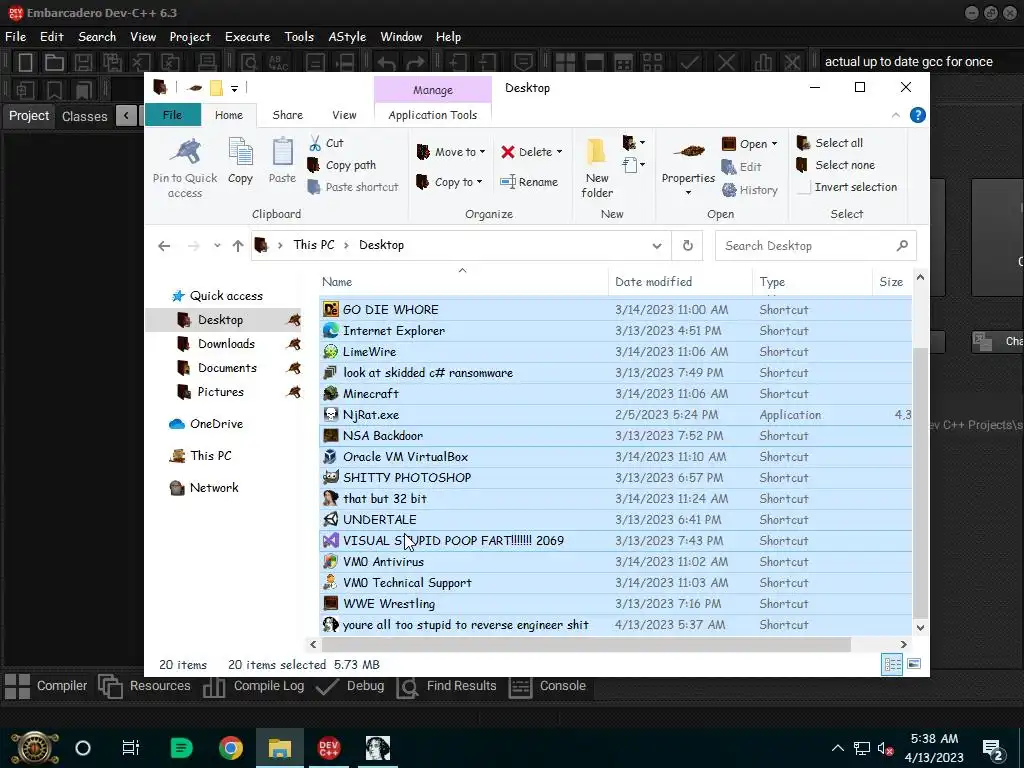This screenshot has width=1024, height=768.
Task: Switch to Classes tab in Dev-C++
Action: coord(84,116)
